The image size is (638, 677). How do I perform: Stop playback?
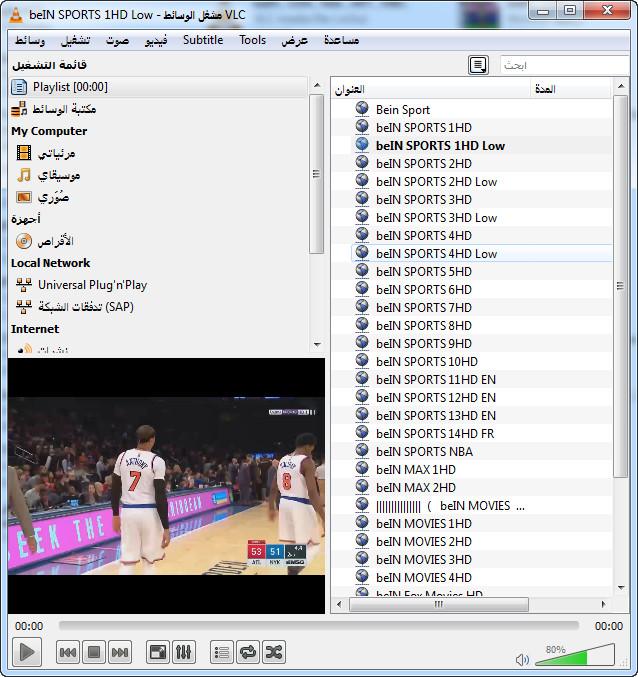pos(94,652)
